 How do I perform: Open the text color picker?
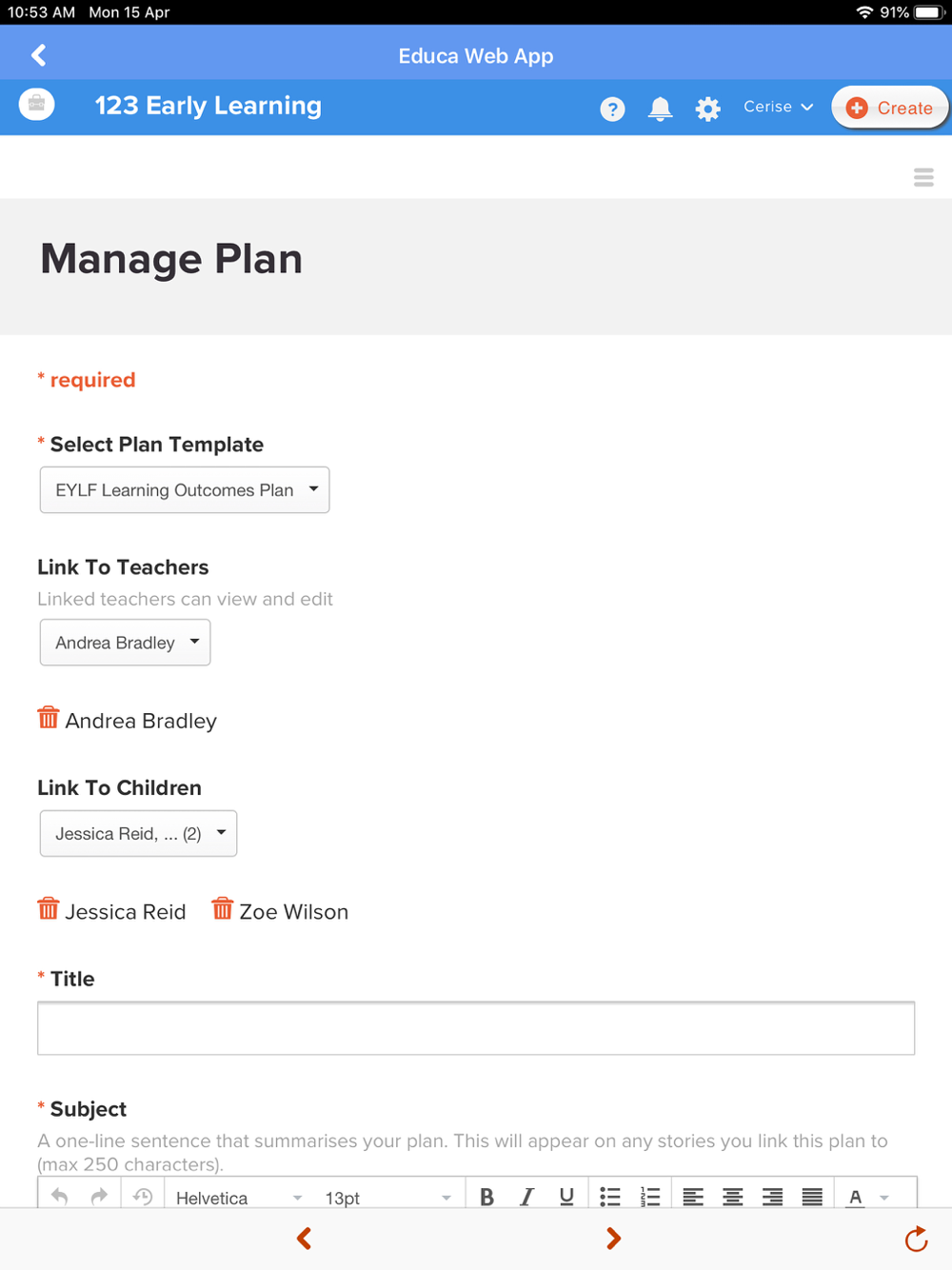(856, 1197)
